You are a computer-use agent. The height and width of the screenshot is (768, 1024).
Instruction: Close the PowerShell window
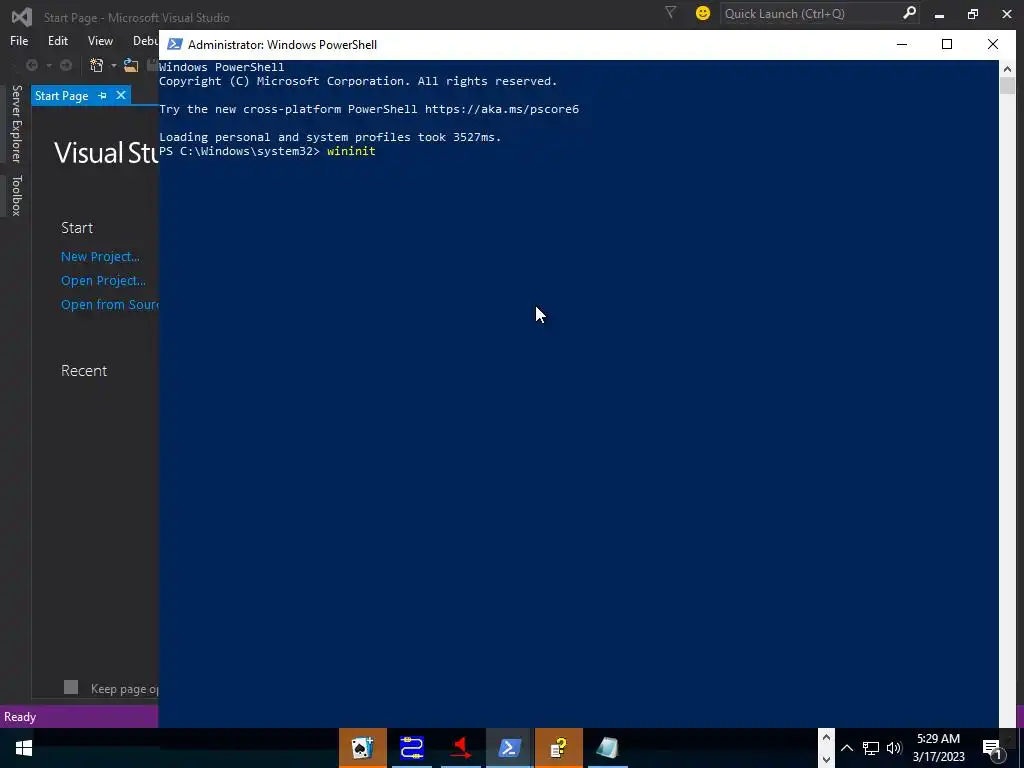click(x=993, y=44)
